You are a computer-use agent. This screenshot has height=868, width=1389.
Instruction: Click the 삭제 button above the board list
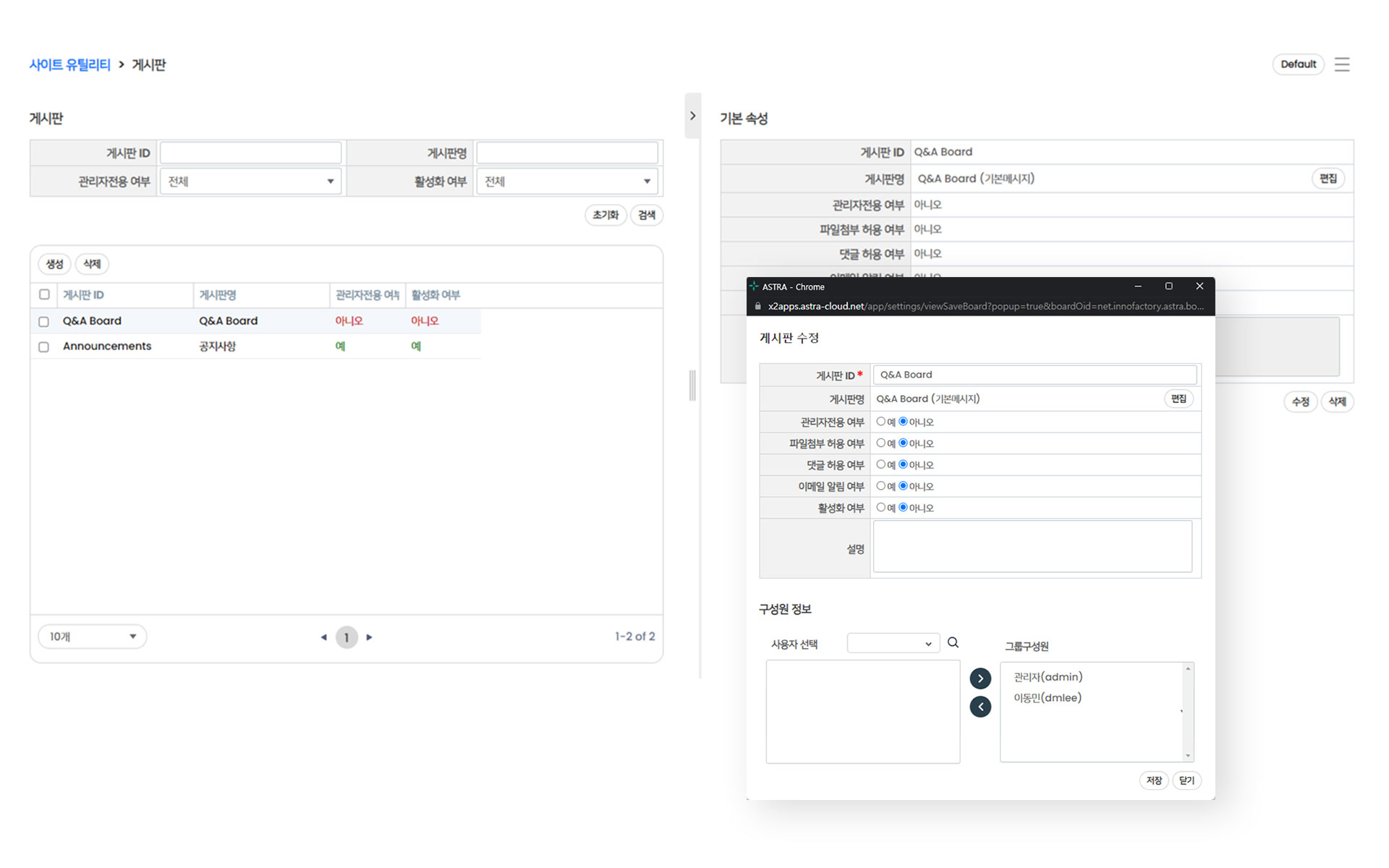[92, 264]
